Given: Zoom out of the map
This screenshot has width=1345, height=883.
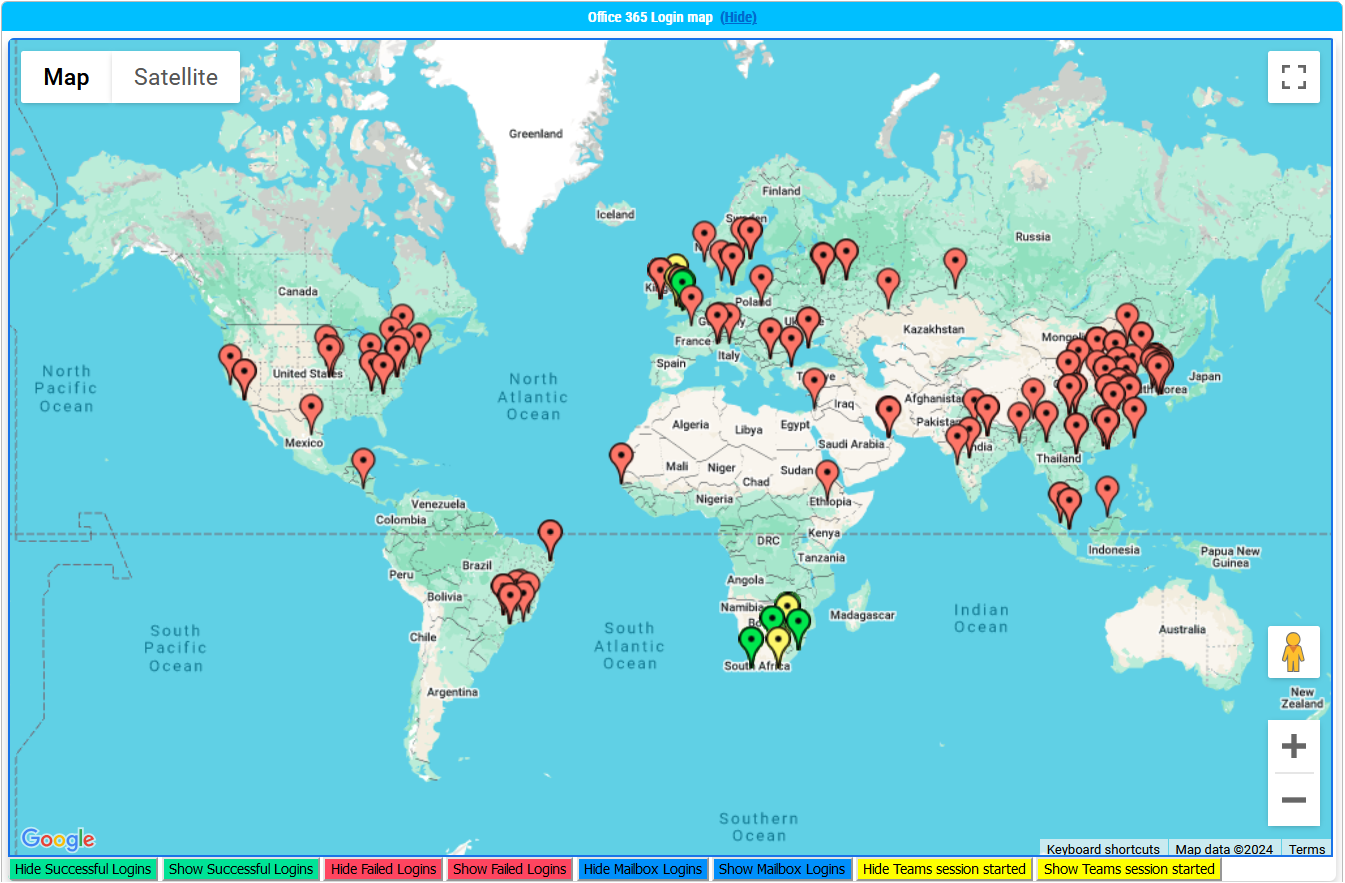Looking at the screenshot, I should click(x=1294, y=800).
